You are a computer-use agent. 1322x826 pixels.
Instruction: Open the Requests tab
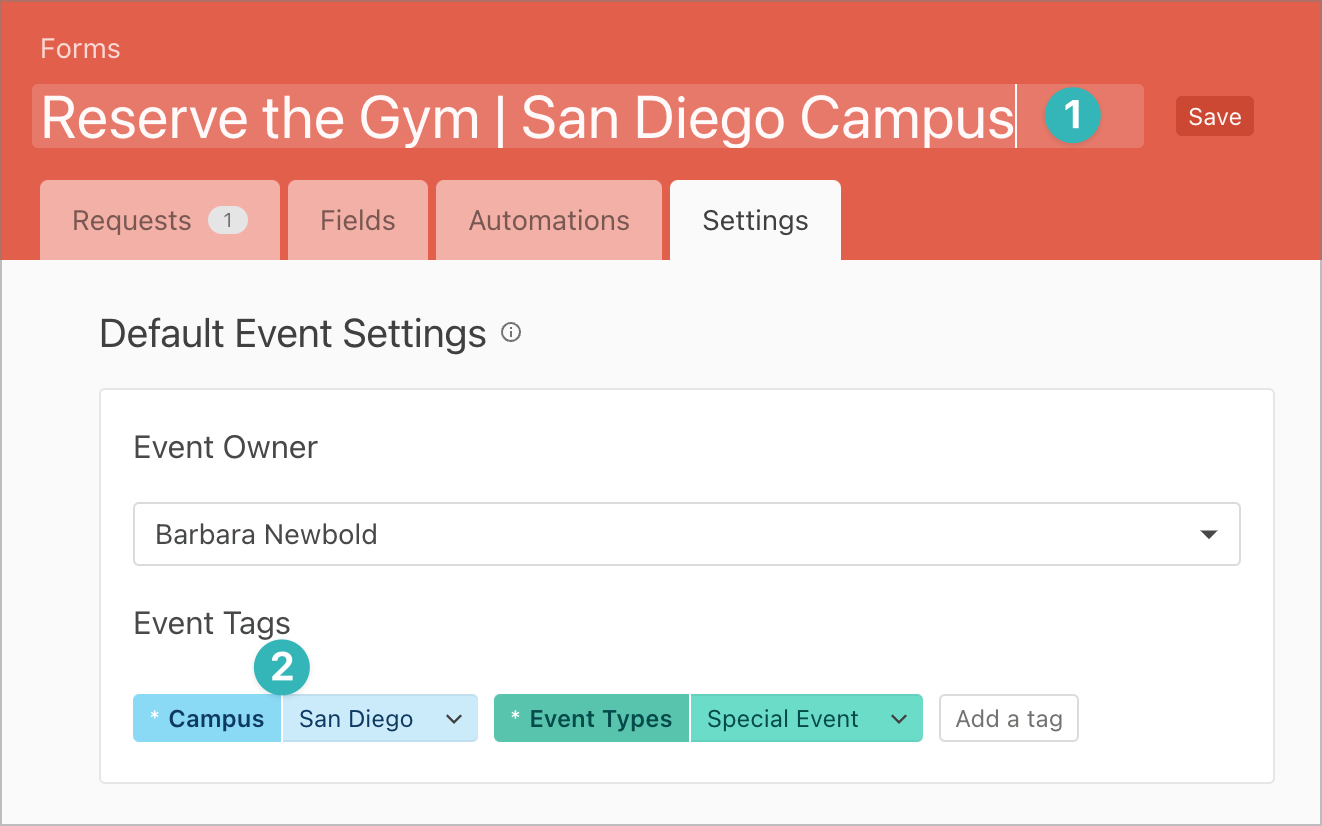[x=160, y=220]
